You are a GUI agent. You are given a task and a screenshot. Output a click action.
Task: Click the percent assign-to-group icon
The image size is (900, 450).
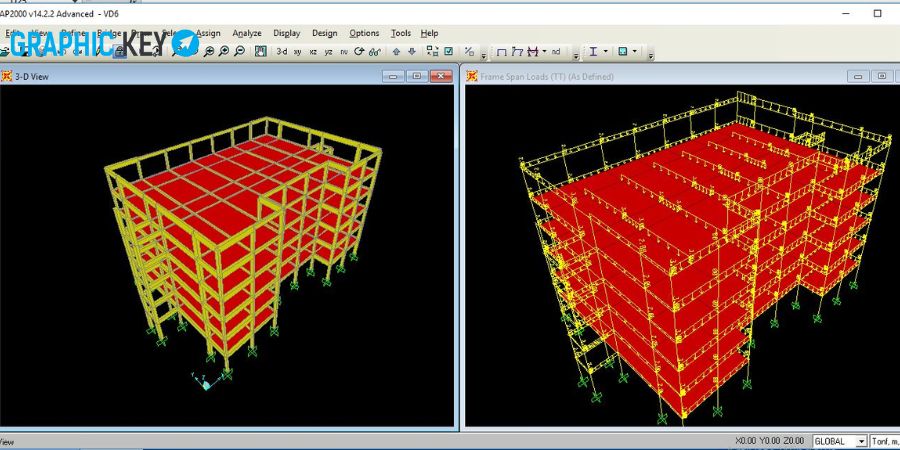(x=469, y=51)
